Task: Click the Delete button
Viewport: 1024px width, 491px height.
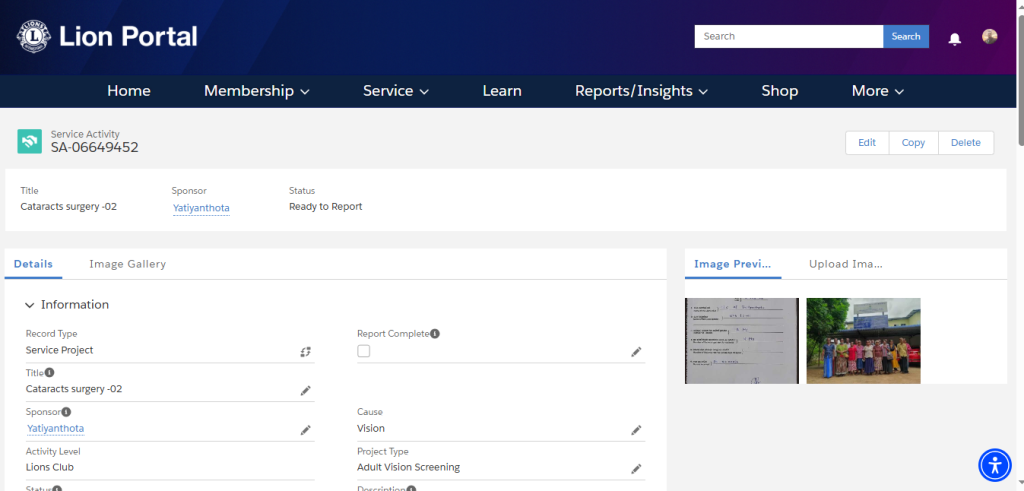Action: [x=966, y=143]
